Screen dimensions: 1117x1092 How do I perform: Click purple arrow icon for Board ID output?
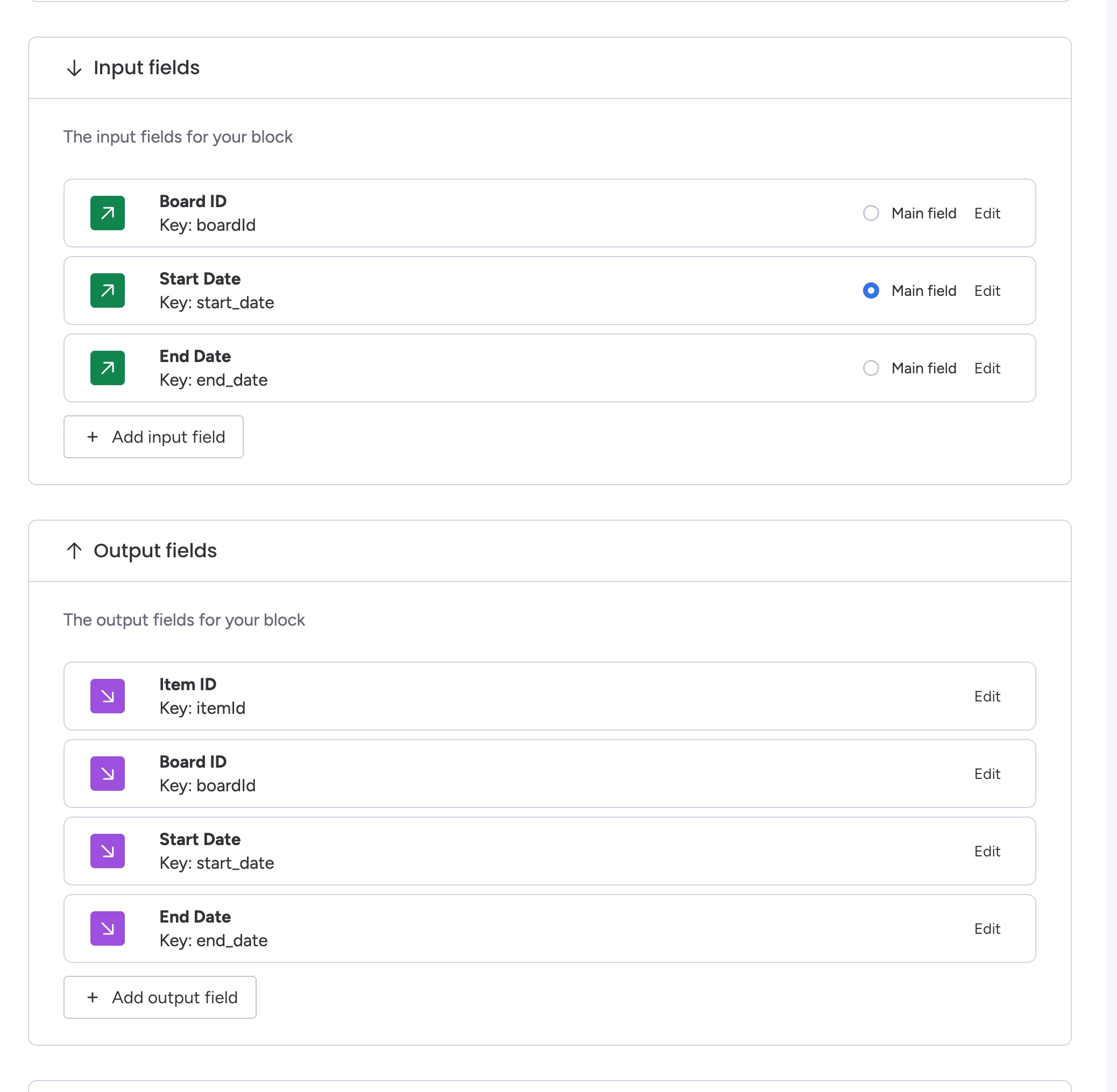pyautogui.click(x=107, y=774)
